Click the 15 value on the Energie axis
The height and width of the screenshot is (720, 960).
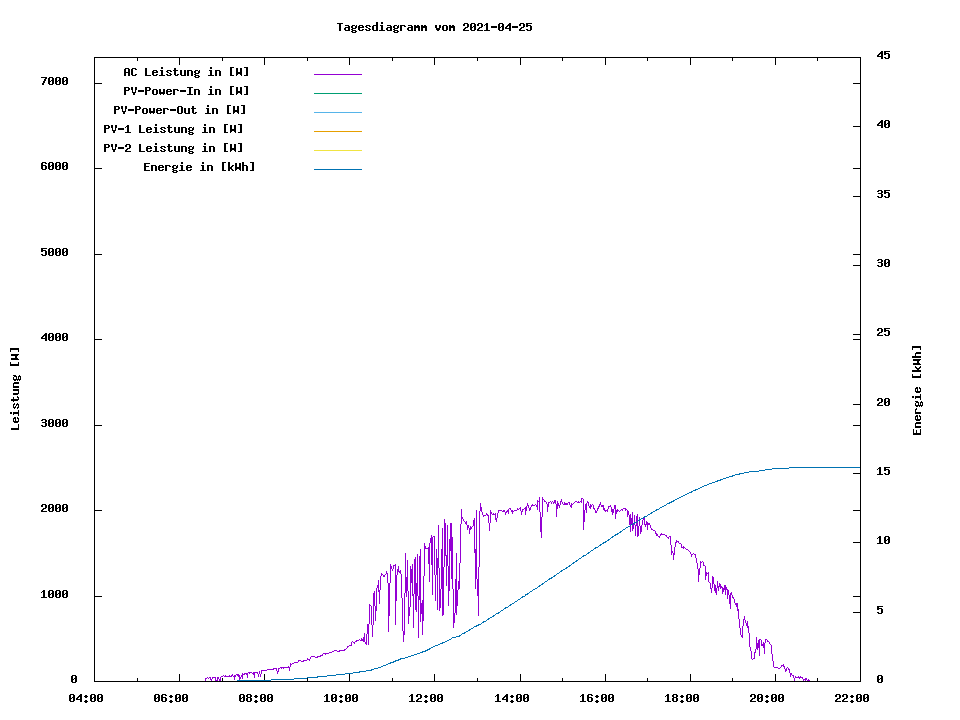pos(883,471)
